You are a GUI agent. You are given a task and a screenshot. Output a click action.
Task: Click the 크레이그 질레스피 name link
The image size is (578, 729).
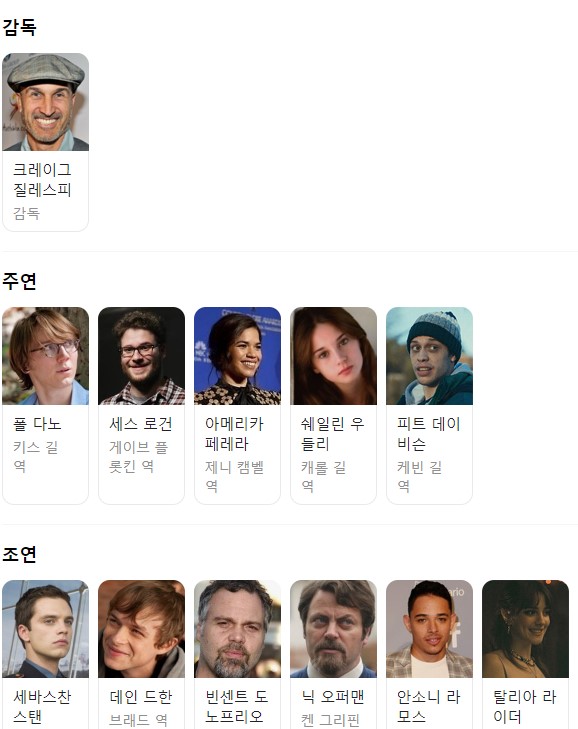42,179
